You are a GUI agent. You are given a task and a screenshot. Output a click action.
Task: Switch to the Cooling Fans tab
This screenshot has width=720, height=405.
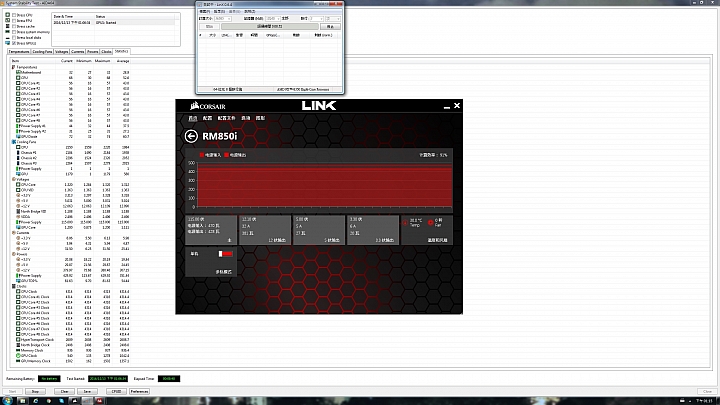(x=42, y=52)
